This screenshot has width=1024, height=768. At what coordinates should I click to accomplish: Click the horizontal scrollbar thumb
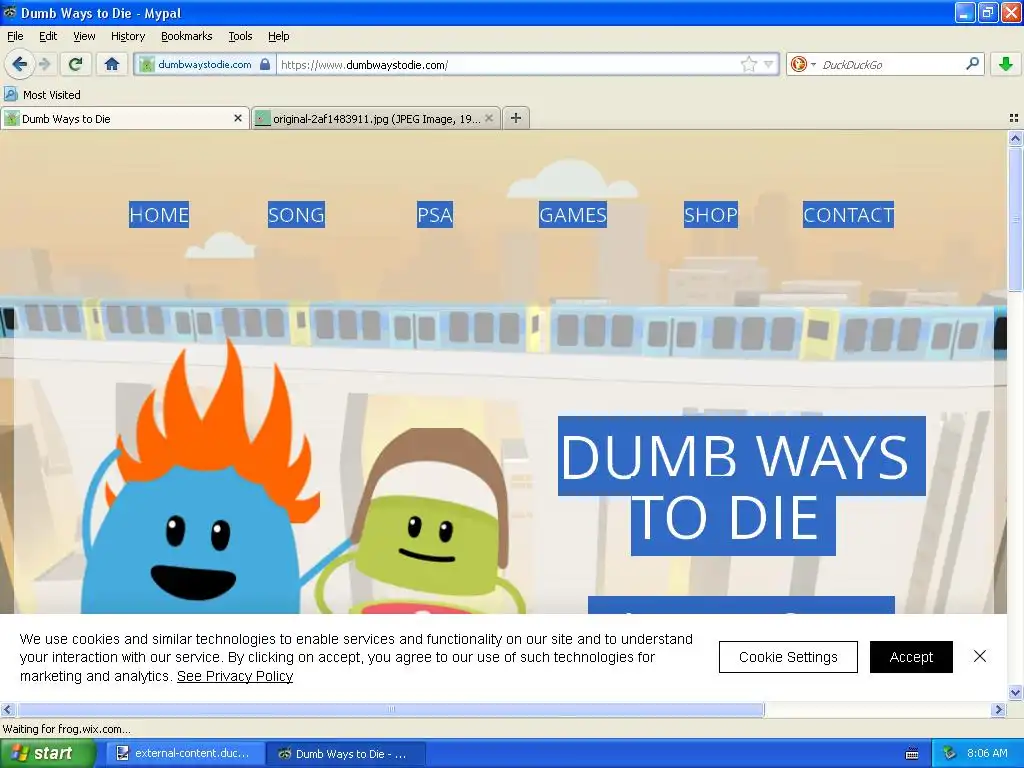click(x=391, y=709)
